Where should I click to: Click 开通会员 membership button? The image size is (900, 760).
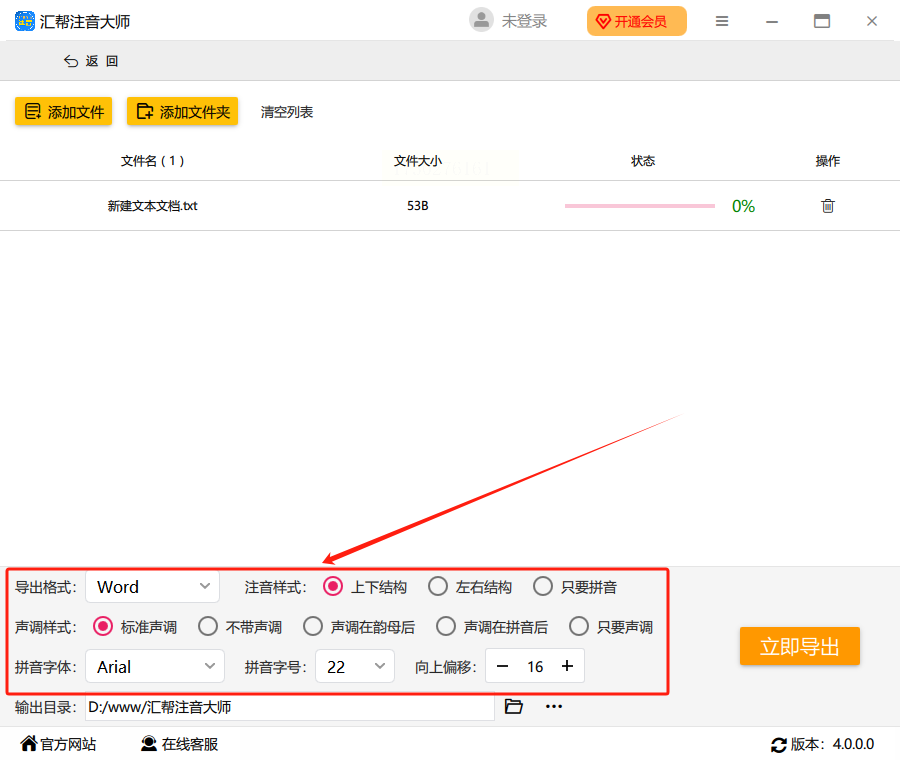(x=637, y=21)
